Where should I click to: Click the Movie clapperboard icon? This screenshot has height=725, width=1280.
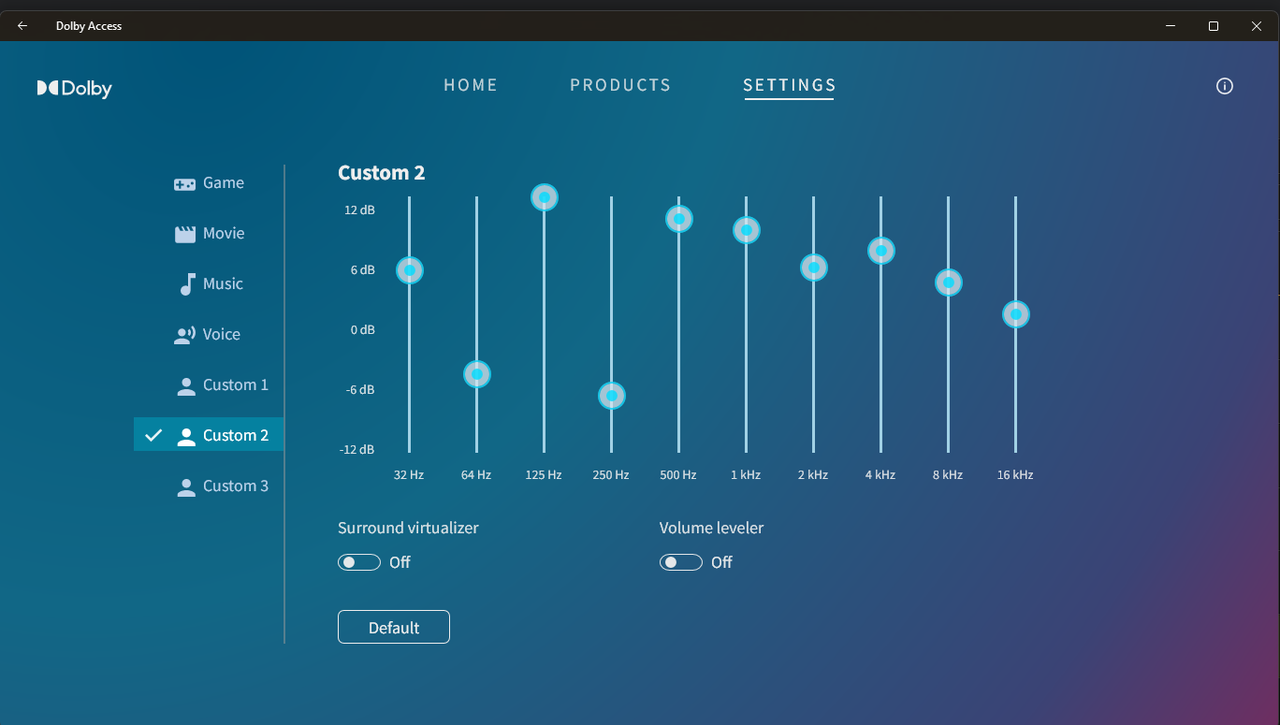tap(185, 234)
